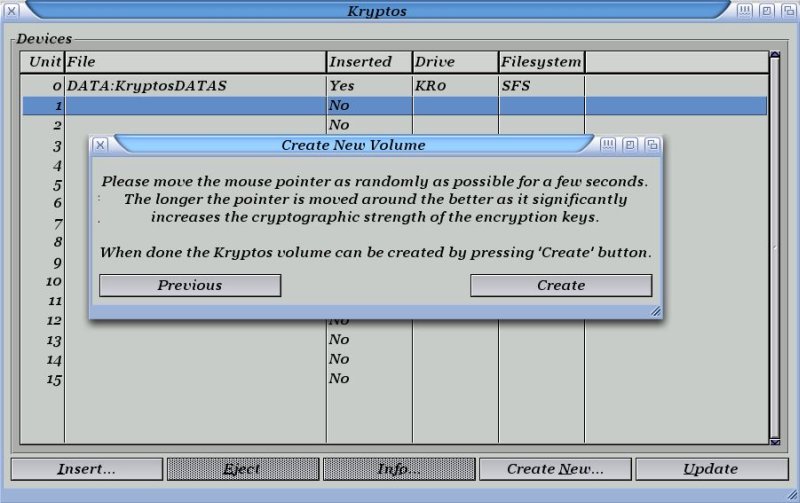Click the Unit column header
Viewport: 800px width, 503px height.
tap(42, 62)
